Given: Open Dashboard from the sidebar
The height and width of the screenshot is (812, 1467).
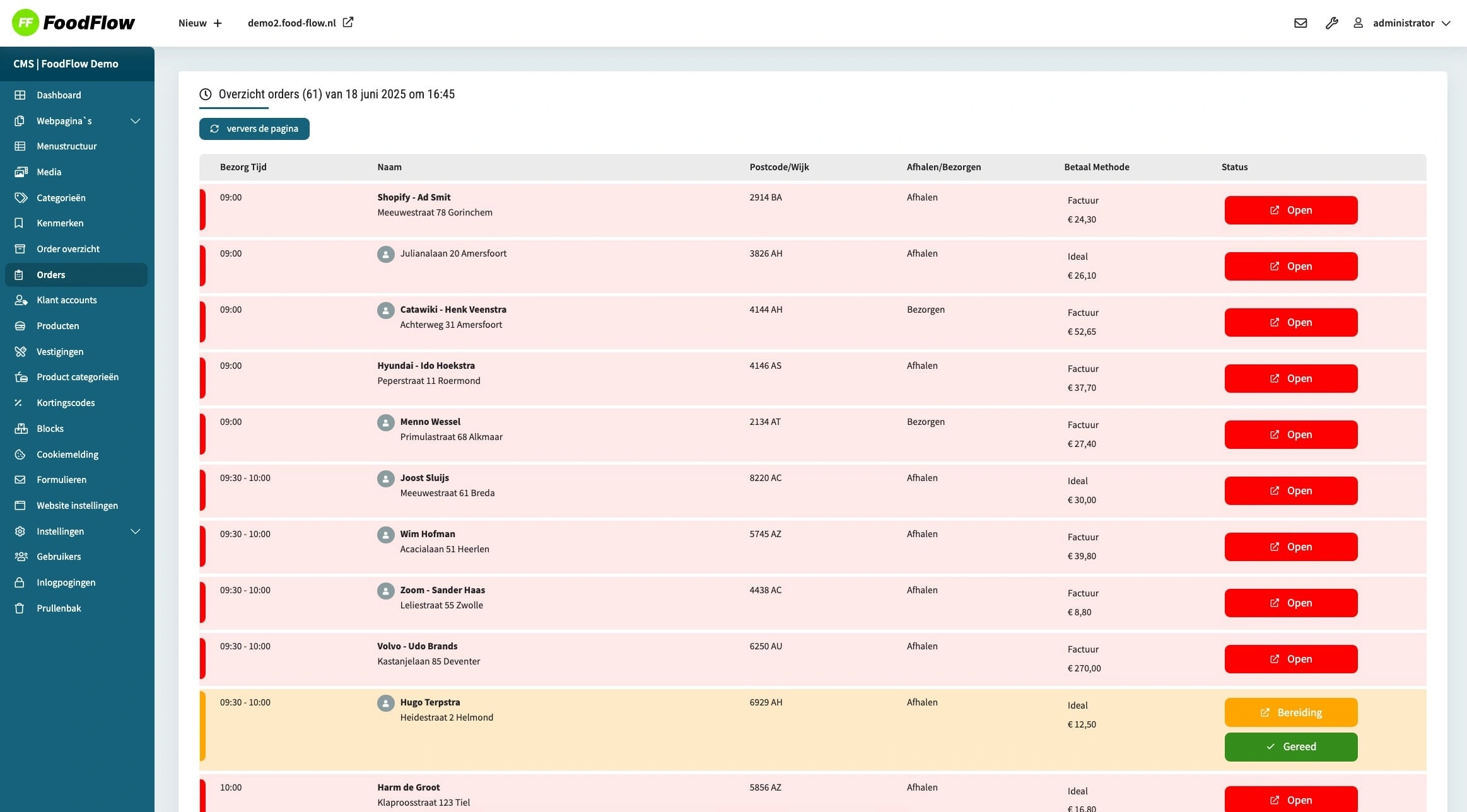Looking at the screenshot, I should (59, 95).
